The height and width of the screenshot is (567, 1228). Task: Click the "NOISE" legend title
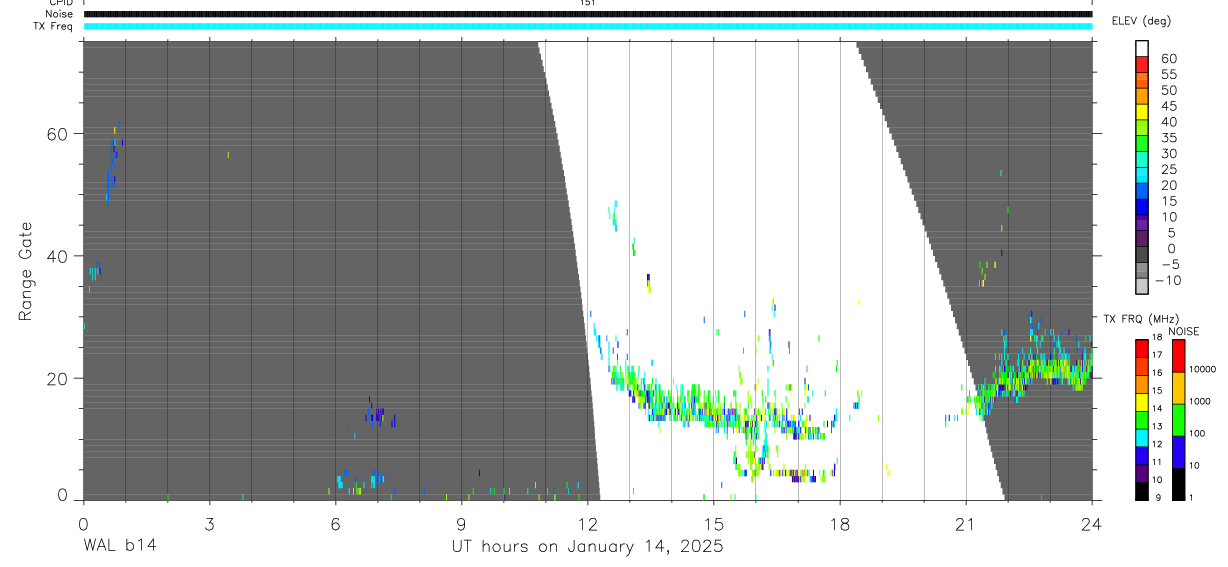(1184, 331)
